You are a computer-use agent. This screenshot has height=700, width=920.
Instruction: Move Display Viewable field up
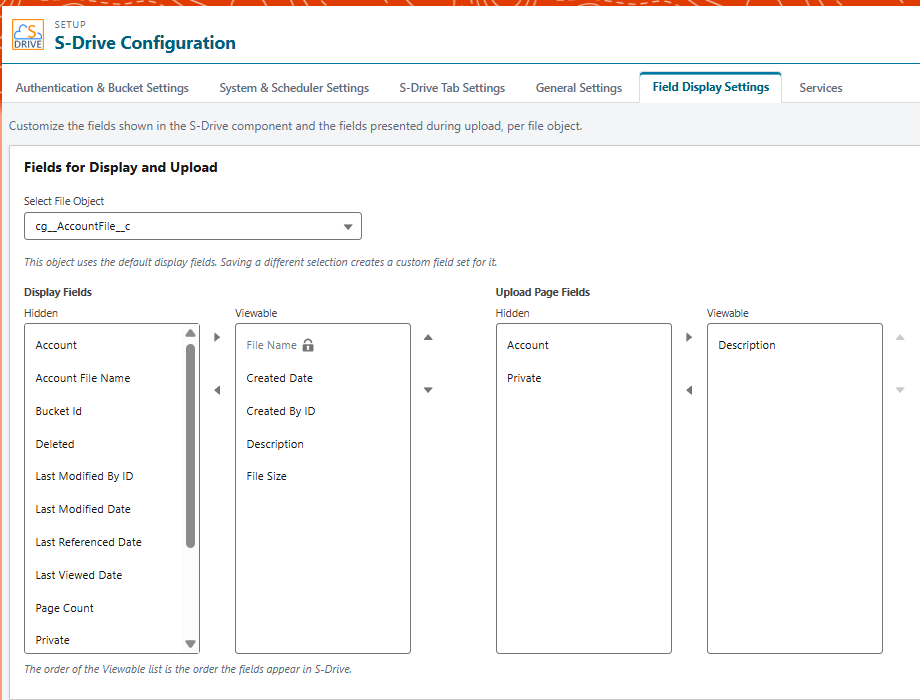click(428, 337)
